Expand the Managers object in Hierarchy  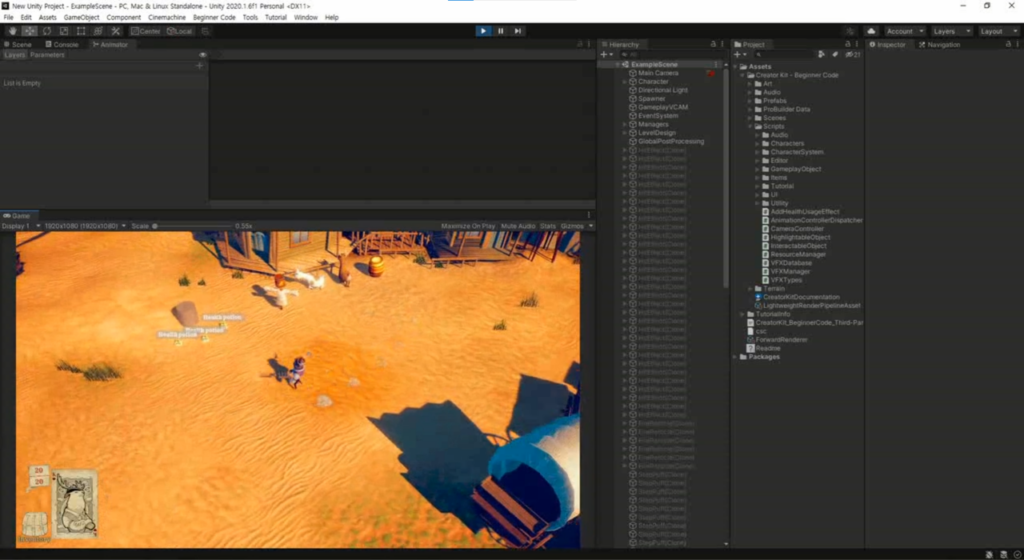pyautogui.click(x=625, y=124)
